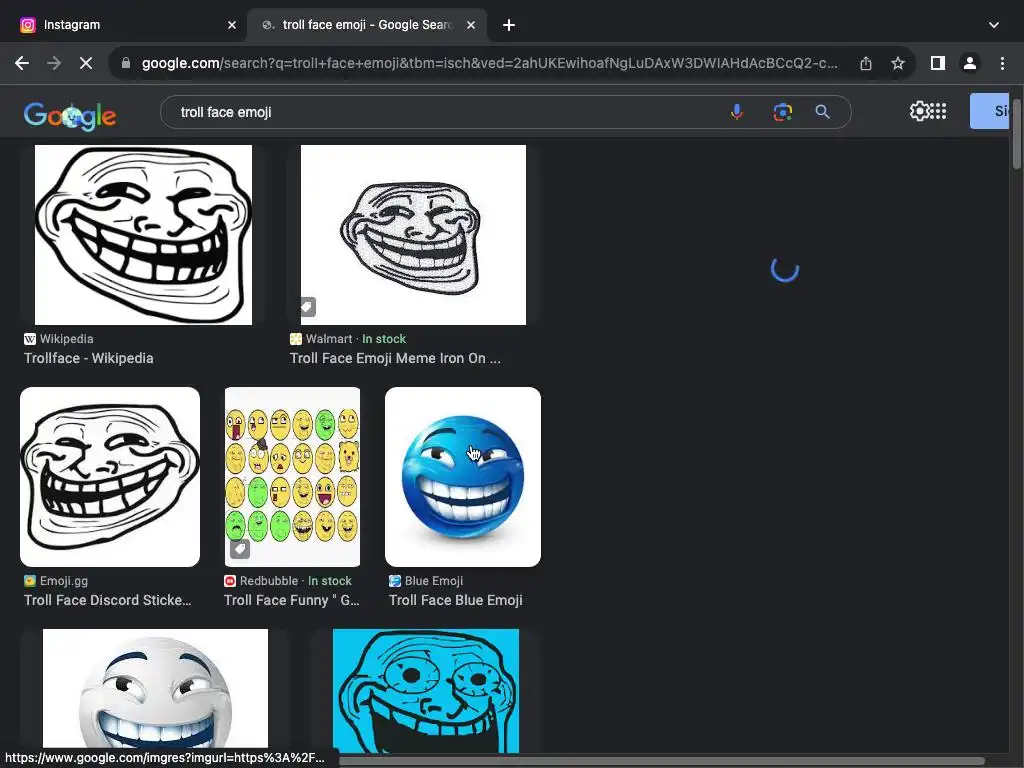1024x768 pixels.
Task: Open a new browser tab
Action: [509, 25]
